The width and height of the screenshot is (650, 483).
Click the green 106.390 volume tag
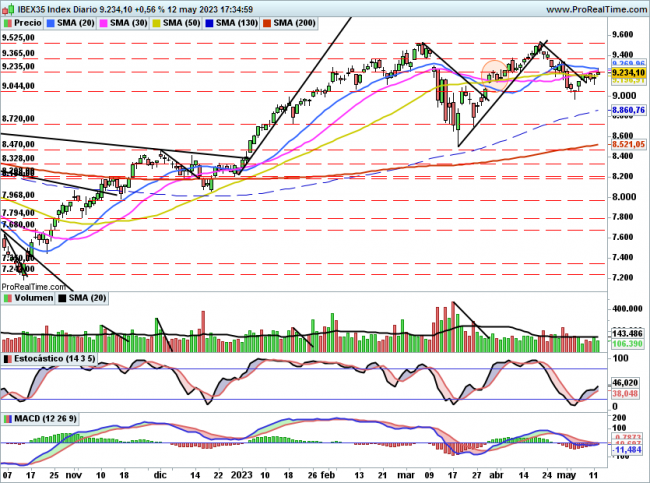tap(628, 344)
